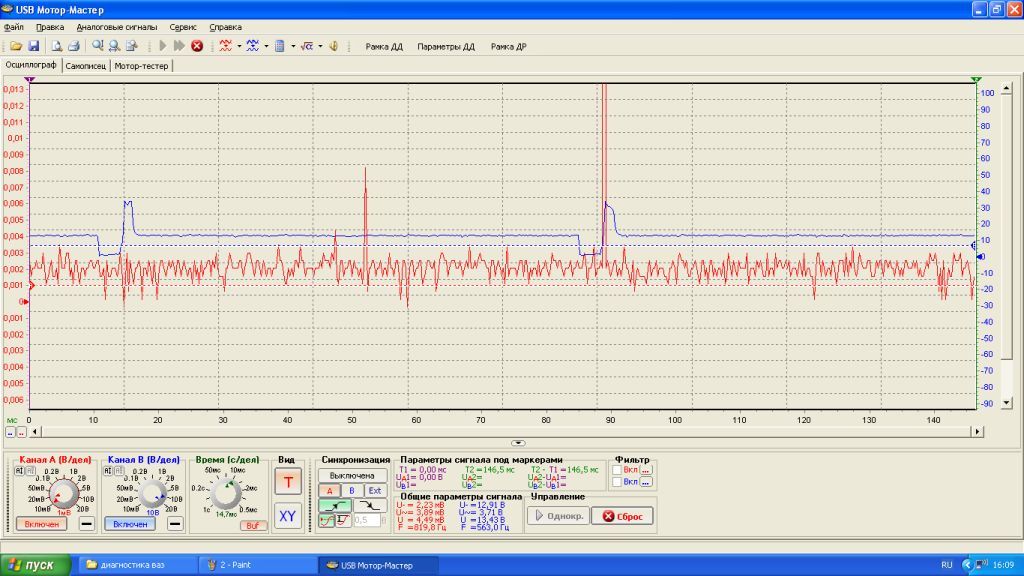
Task: Select rising edge sync trigger icon
Action: tap(334, 505)
